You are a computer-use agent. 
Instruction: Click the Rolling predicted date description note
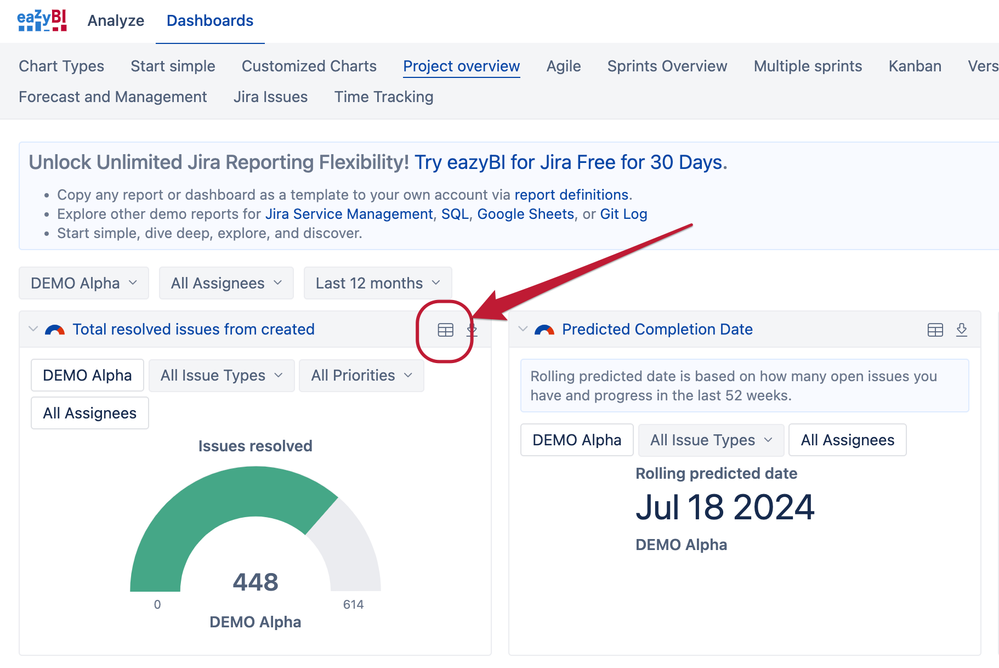pyautogui.click(x=745, y=386)
